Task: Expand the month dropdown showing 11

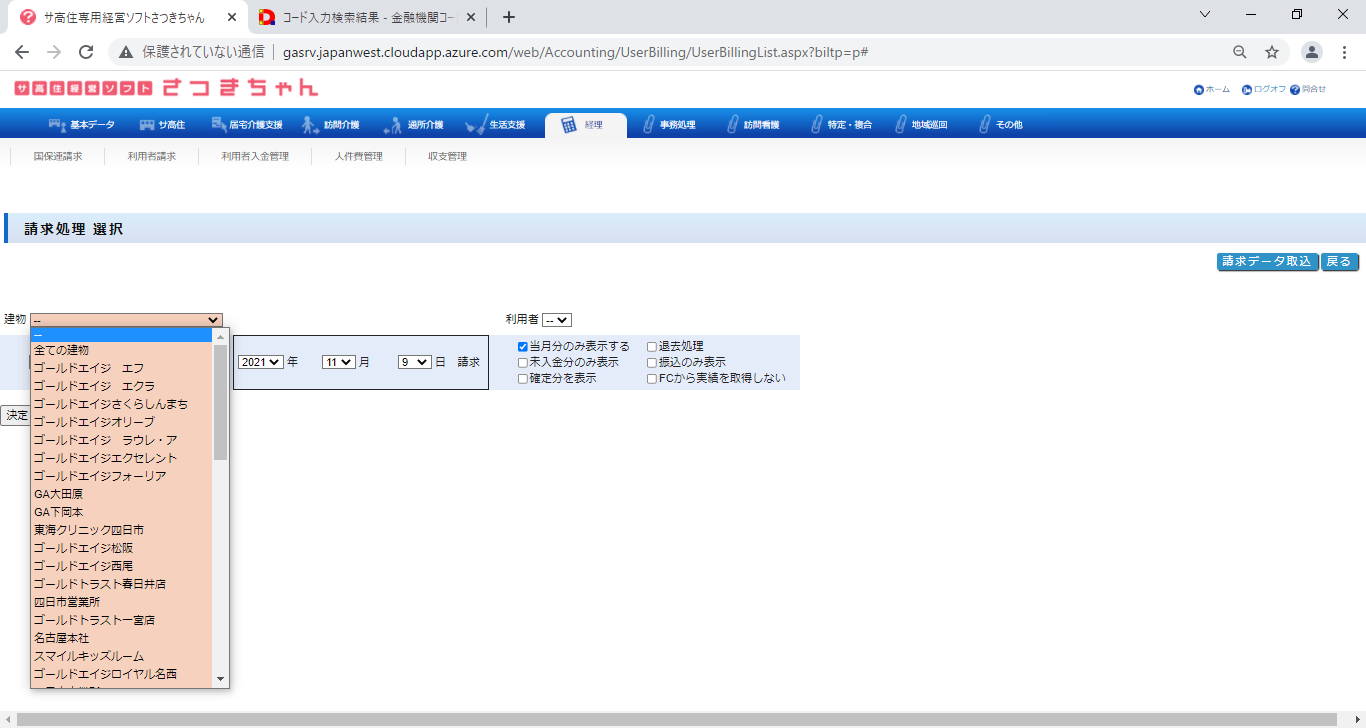Action: (x=338, y=362)
